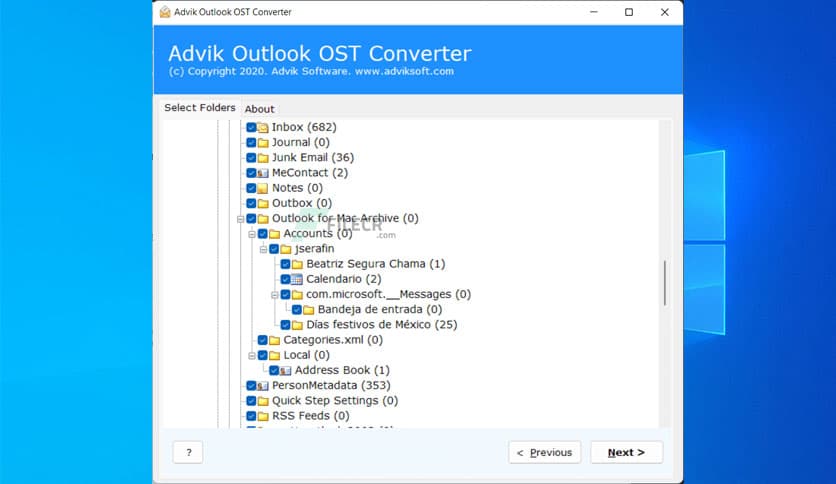836x484 pixels.
Task: Open help with the ? button
Action: pos(188,453)
